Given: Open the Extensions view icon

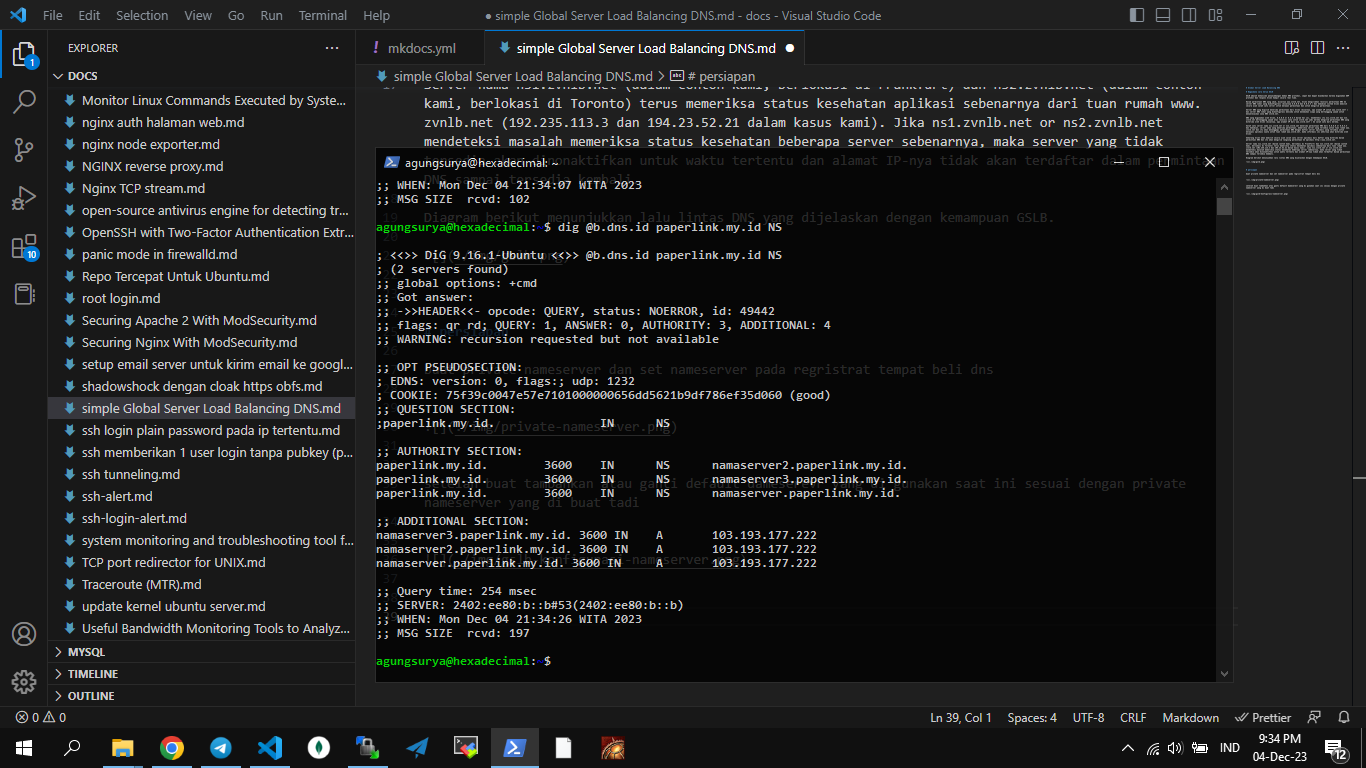Looking at the screenshot, I should click(24, 247).
